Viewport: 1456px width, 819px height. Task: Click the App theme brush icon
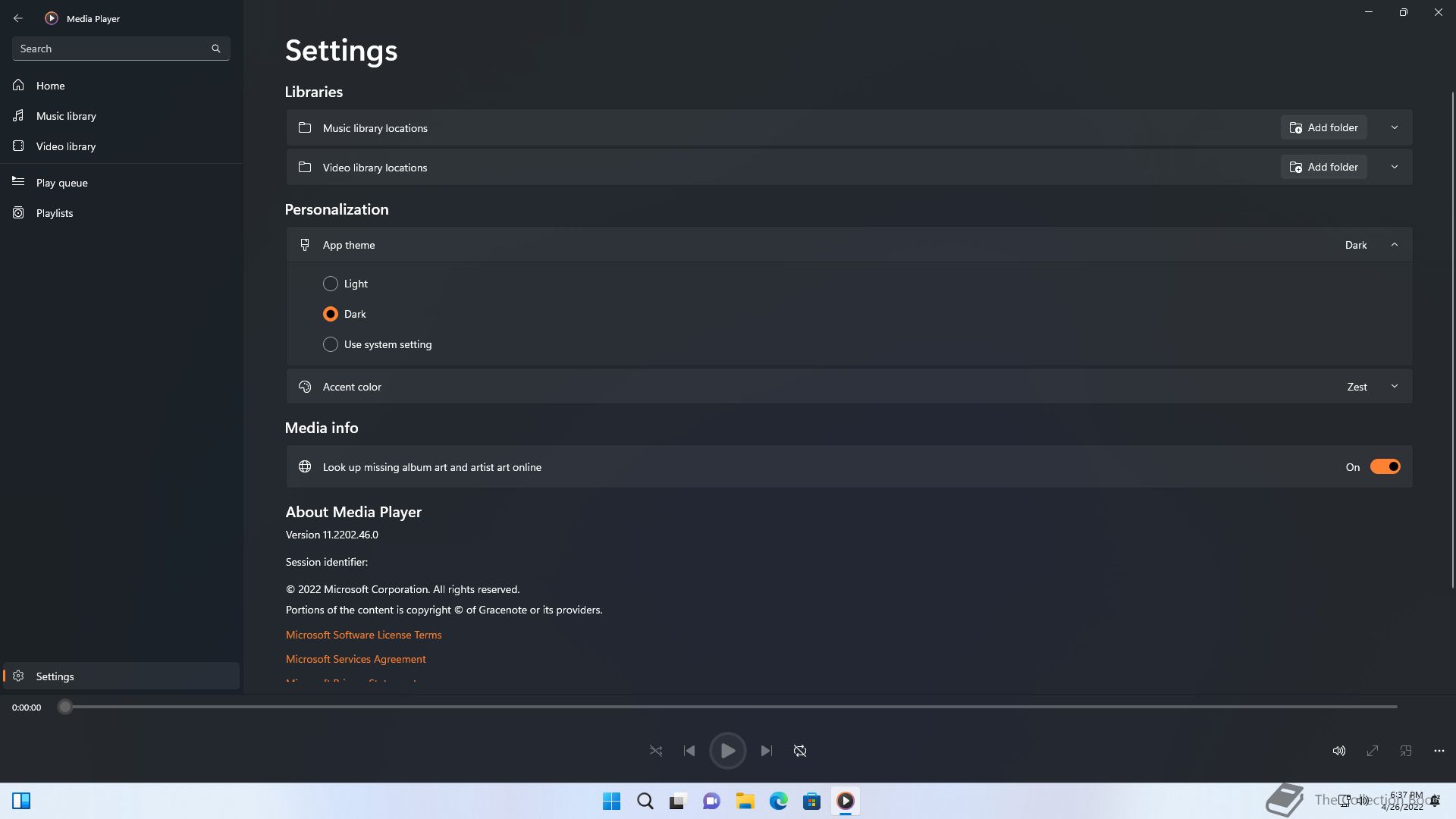[x=305, y=245]
